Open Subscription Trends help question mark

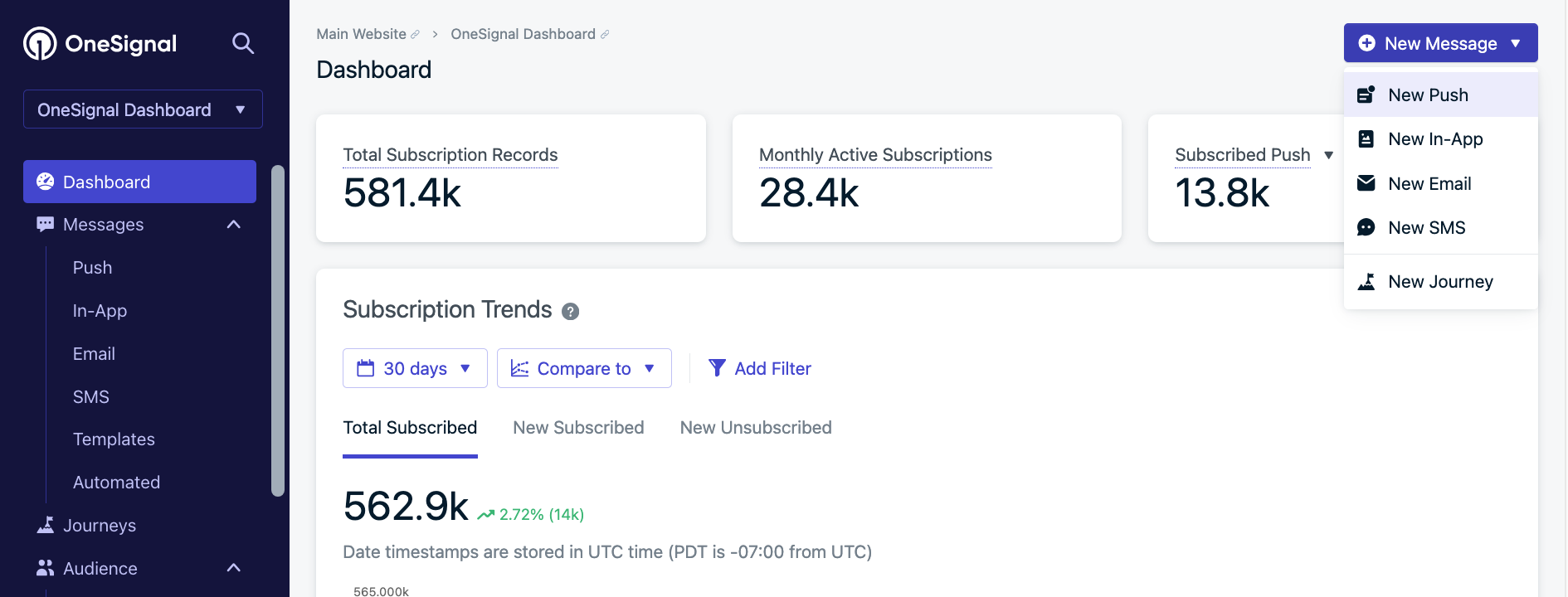pyautogui.click(x=571, y=312)
